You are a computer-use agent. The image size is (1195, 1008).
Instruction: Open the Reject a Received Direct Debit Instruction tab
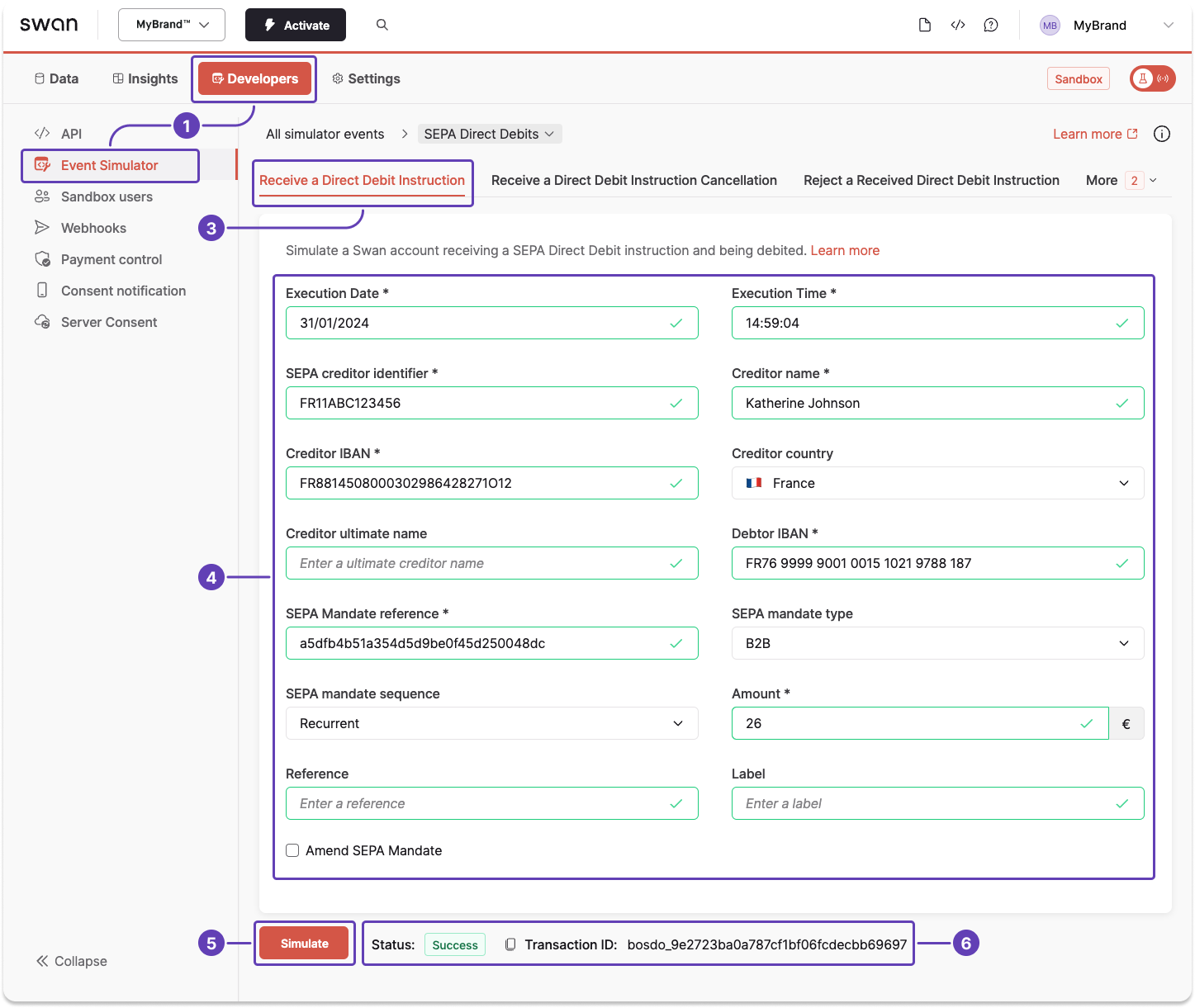click(931, 180)
